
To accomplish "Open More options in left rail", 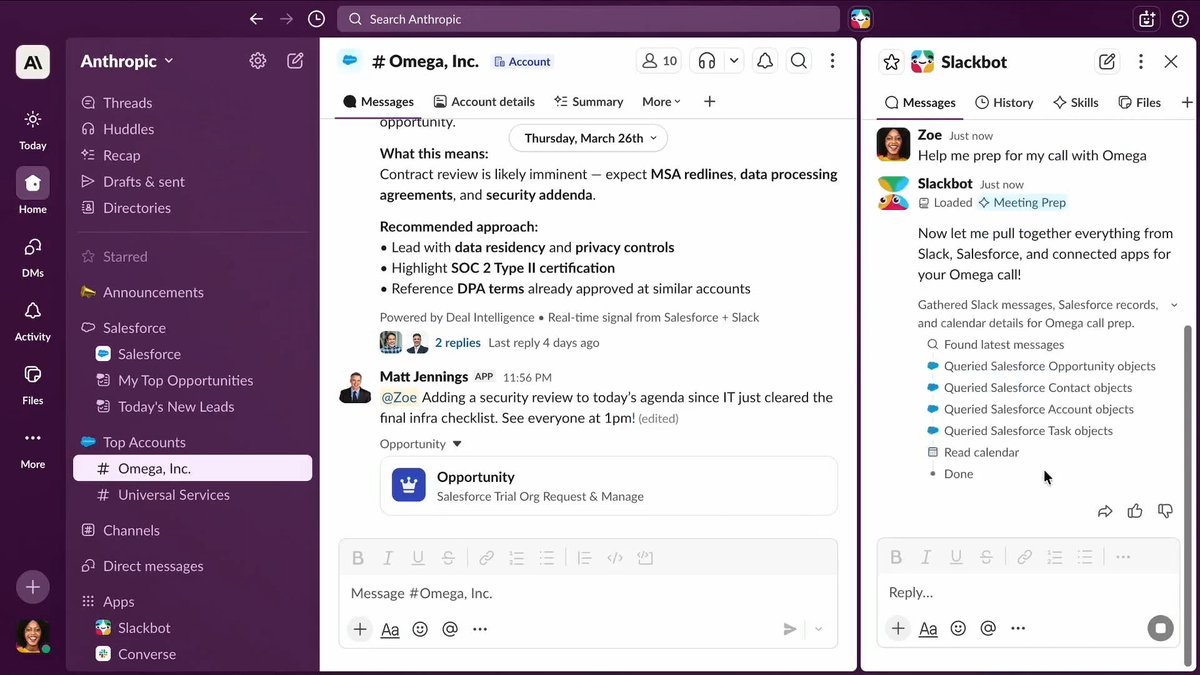I will point(33,447).
